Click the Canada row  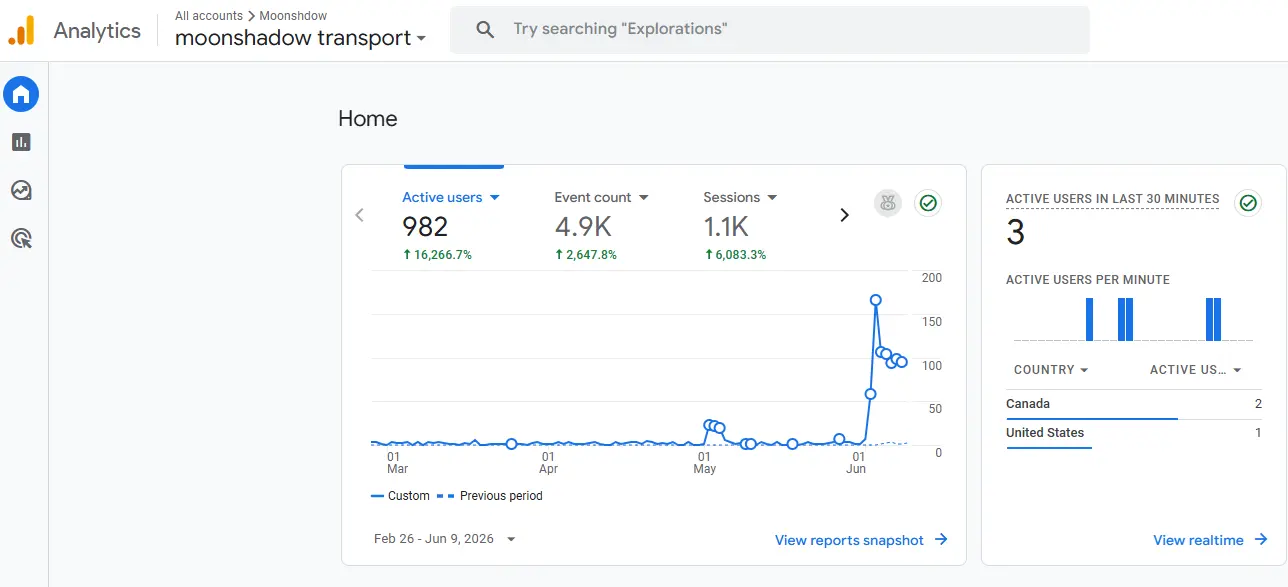click(x=1134, y=404)
